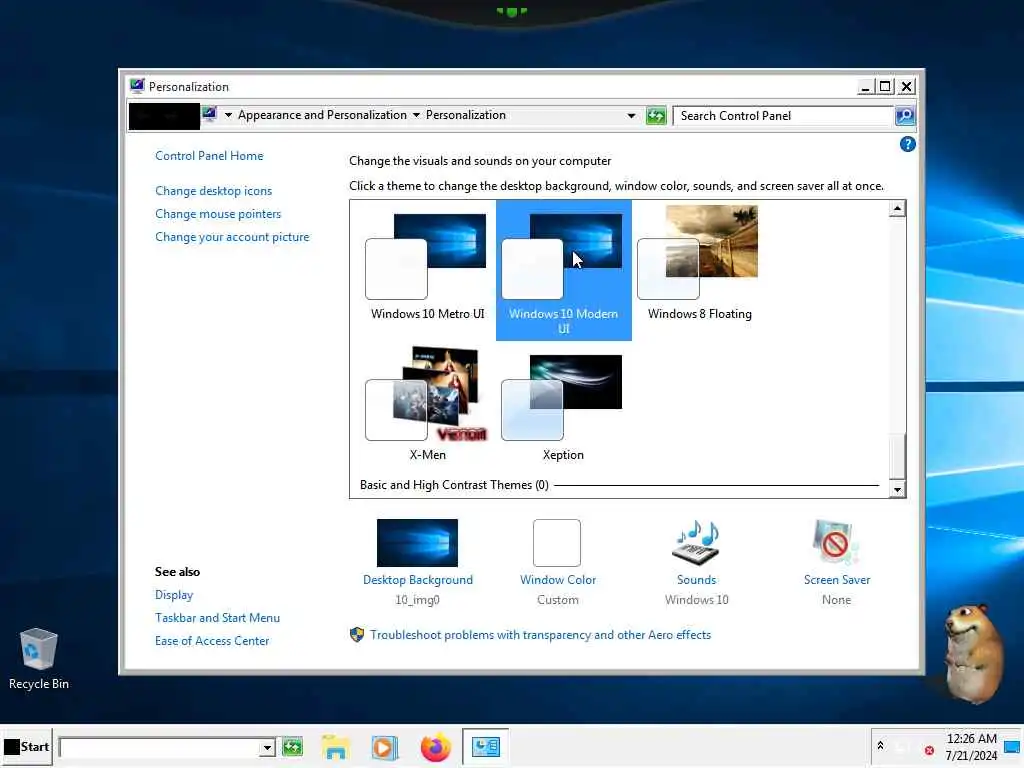The height and width of the screenshot is (768, 1024).
Task: Go to Control Panel Home
Action: click(209, 155)
